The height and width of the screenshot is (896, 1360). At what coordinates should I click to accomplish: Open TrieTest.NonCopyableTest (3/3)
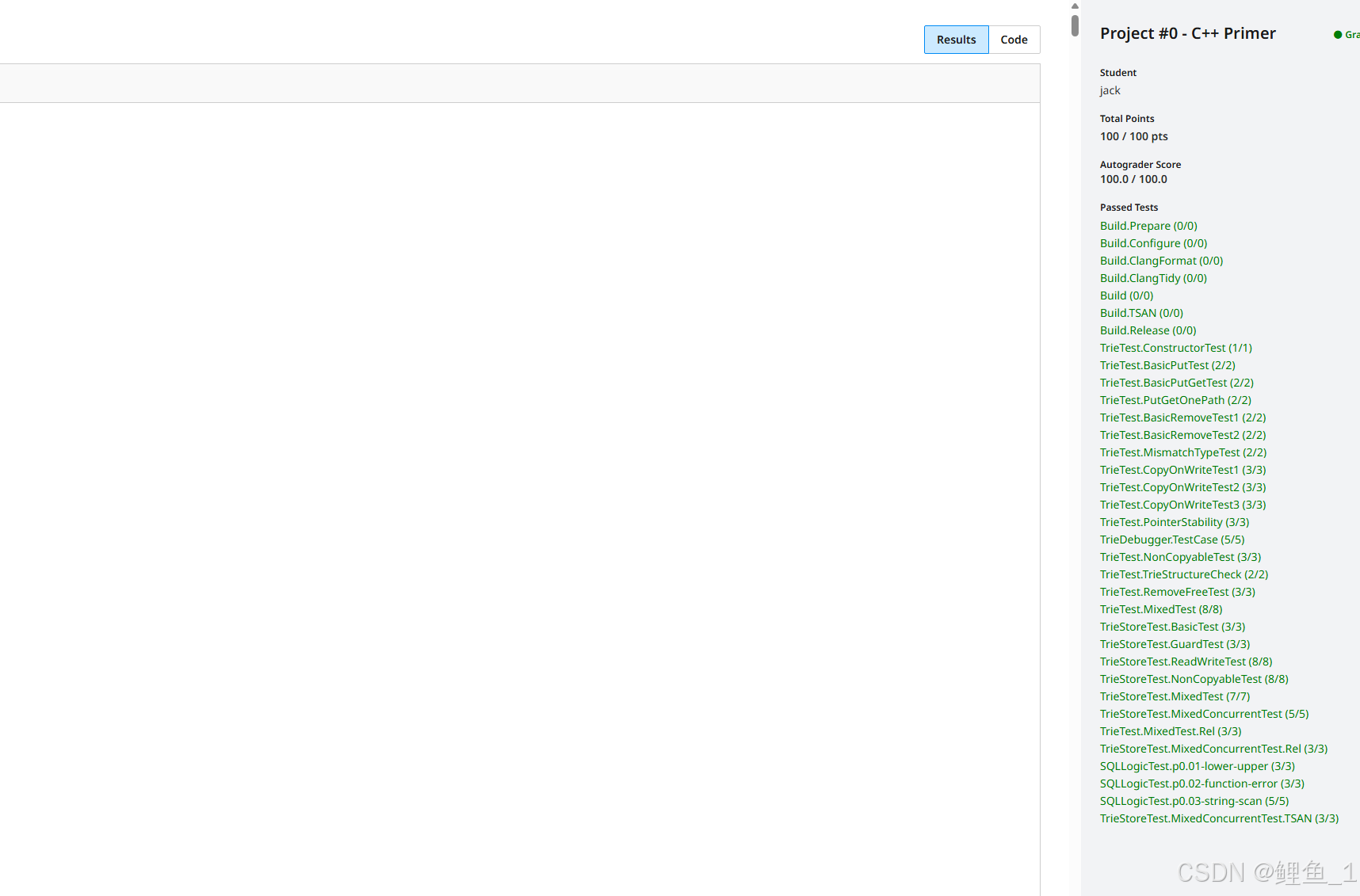coord(1180,557)
